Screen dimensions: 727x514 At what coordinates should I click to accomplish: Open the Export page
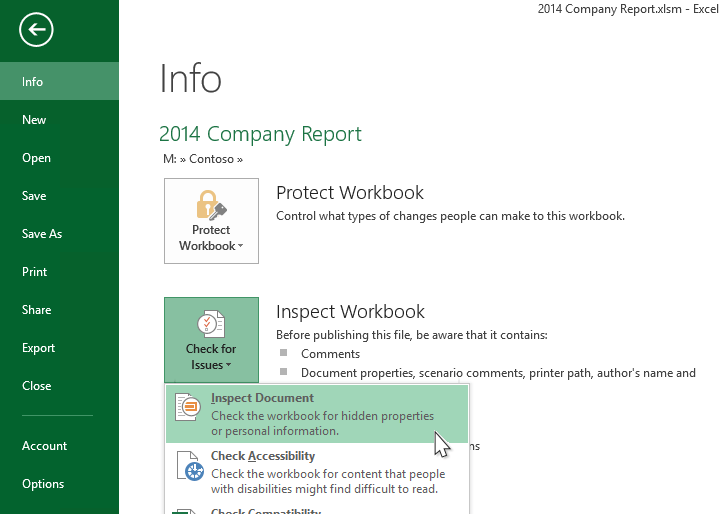[59, 348]
